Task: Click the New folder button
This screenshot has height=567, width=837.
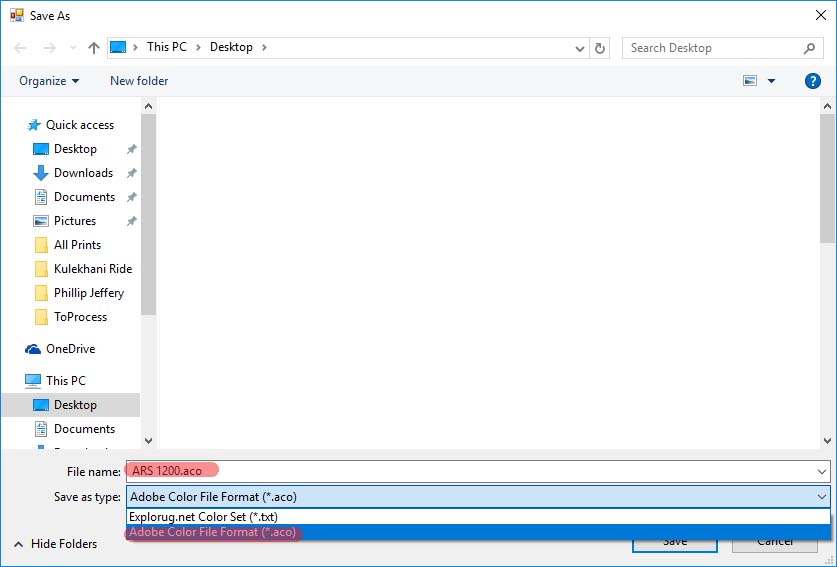Action: coord(139,81)
